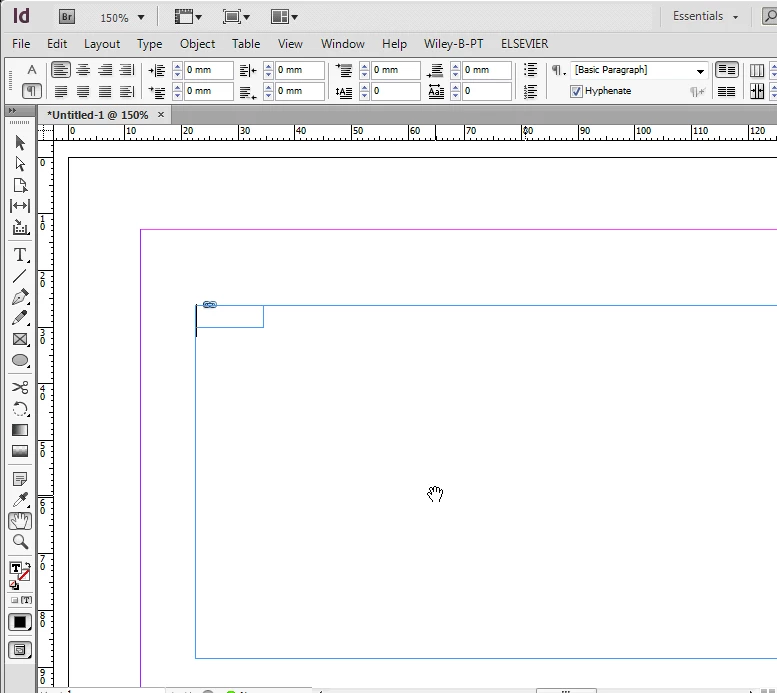777x693 pixels.
Task: Open the Object menu
Action: (x=197, y=44)
